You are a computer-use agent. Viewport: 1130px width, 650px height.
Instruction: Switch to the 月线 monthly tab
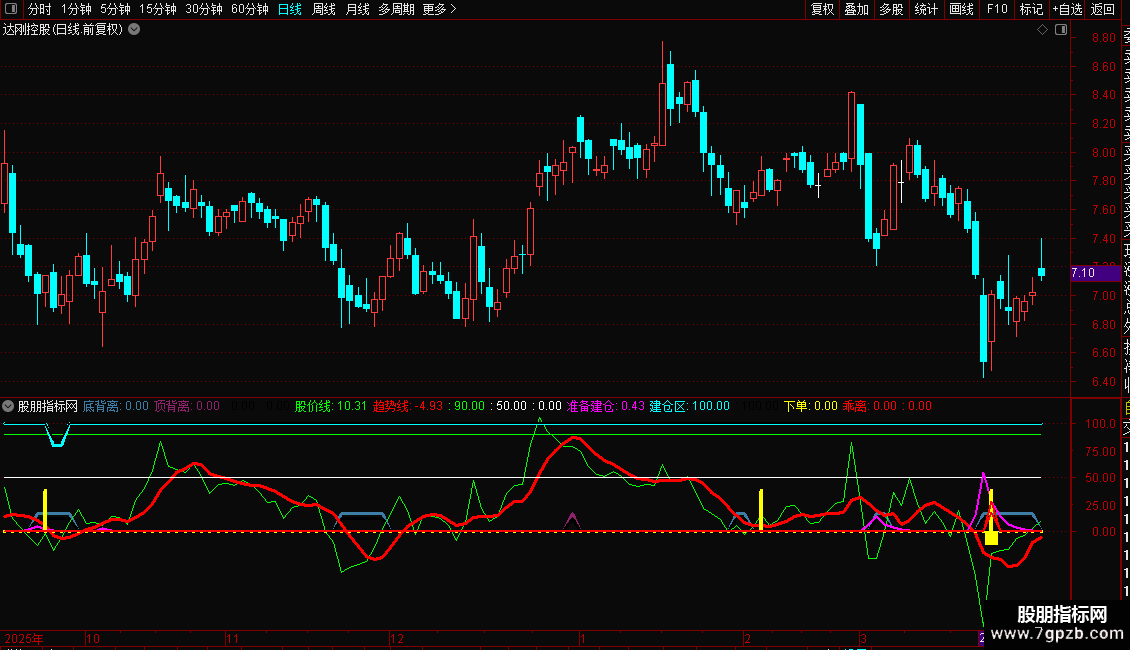[357, 9]
